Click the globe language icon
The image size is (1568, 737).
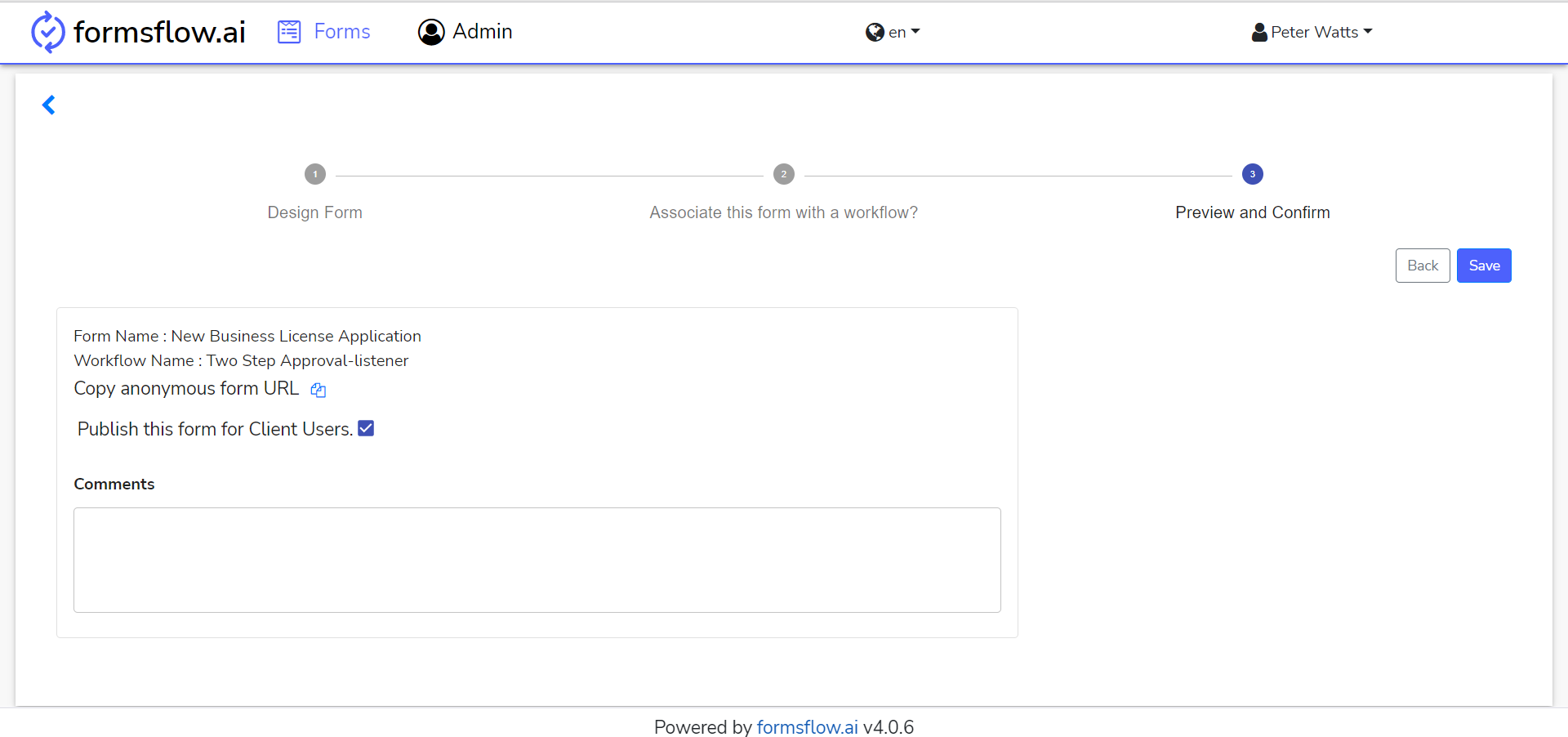click(x=875, y=32)
